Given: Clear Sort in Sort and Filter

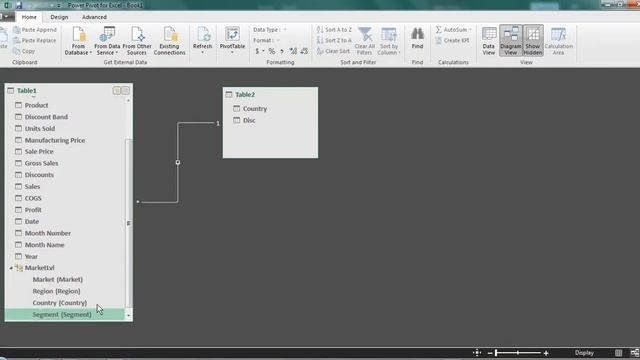Looking at the screenshot, I should click(333, 51).
